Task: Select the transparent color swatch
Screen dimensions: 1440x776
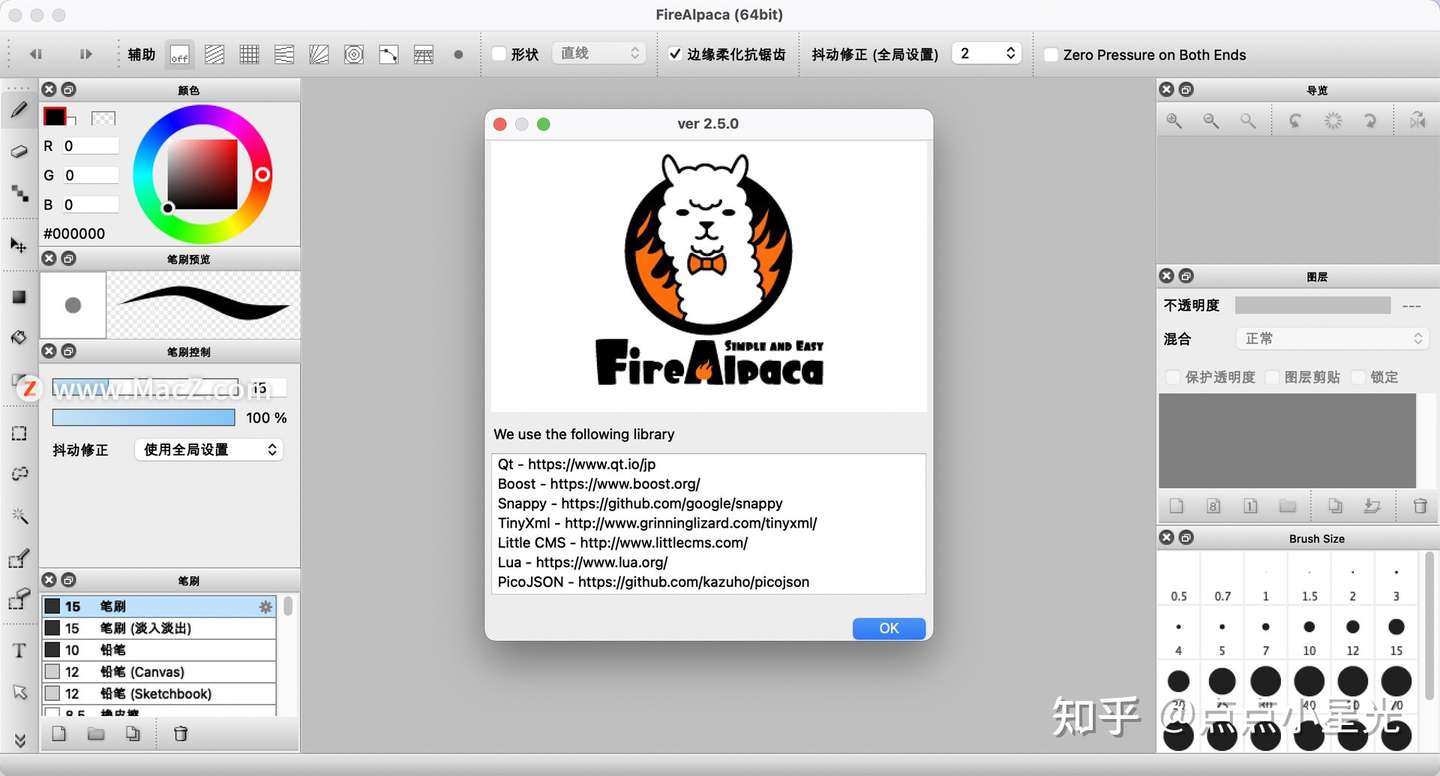Action: pyautogui.click(x=103, y=118)
